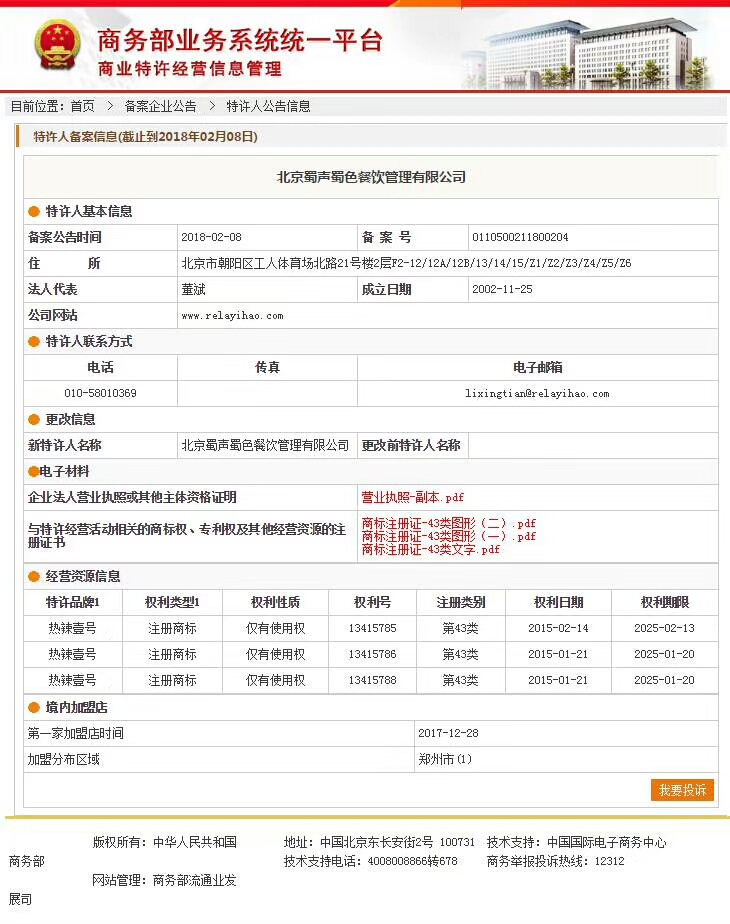
Task: Click the 我要投诉 complaint button
Action: [x=682, y=790]
